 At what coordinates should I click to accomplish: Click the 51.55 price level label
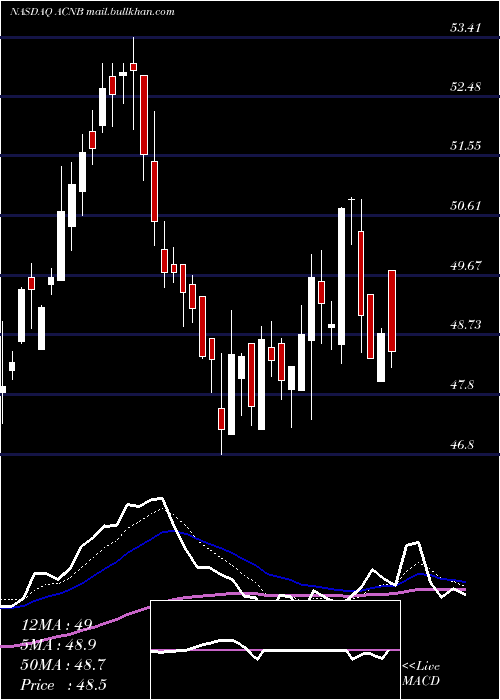(x=466, y=146)
